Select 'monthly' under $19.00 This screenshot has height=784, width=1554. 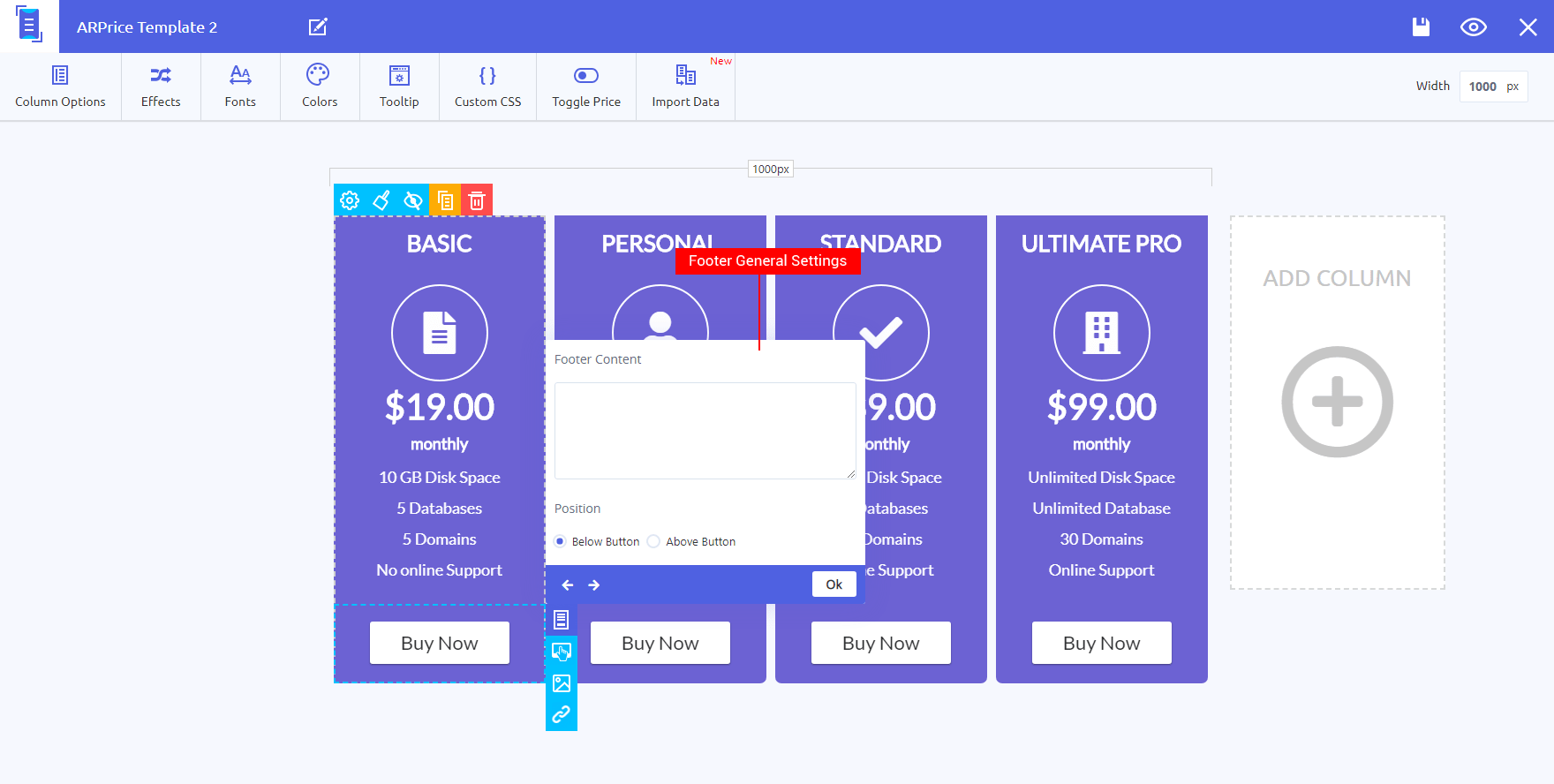click(x=440, y=444)
